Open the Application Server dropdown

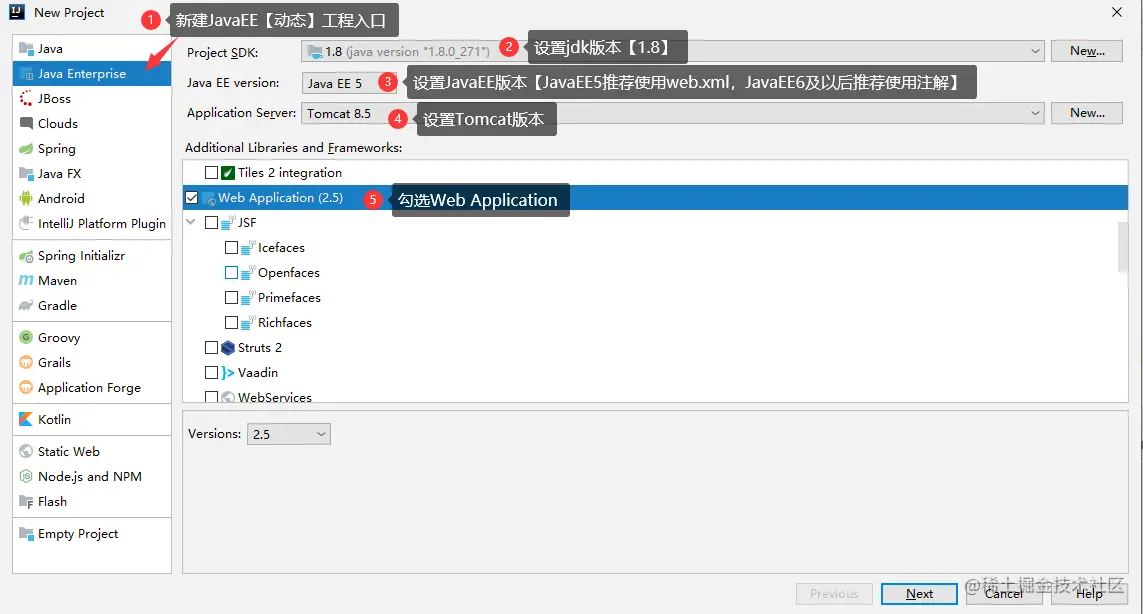[673, 113]
